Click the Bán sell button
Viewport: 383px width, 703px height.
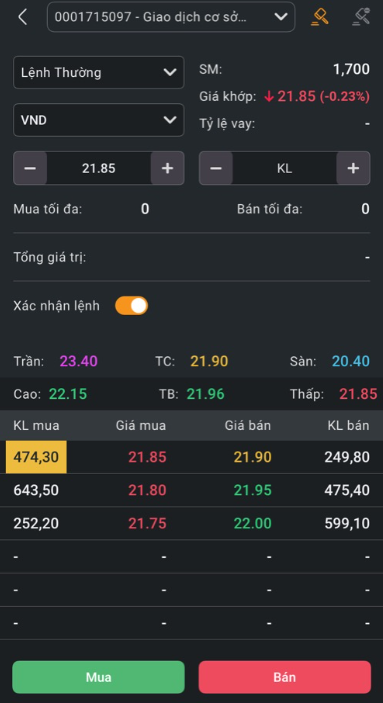pos(285,677)
